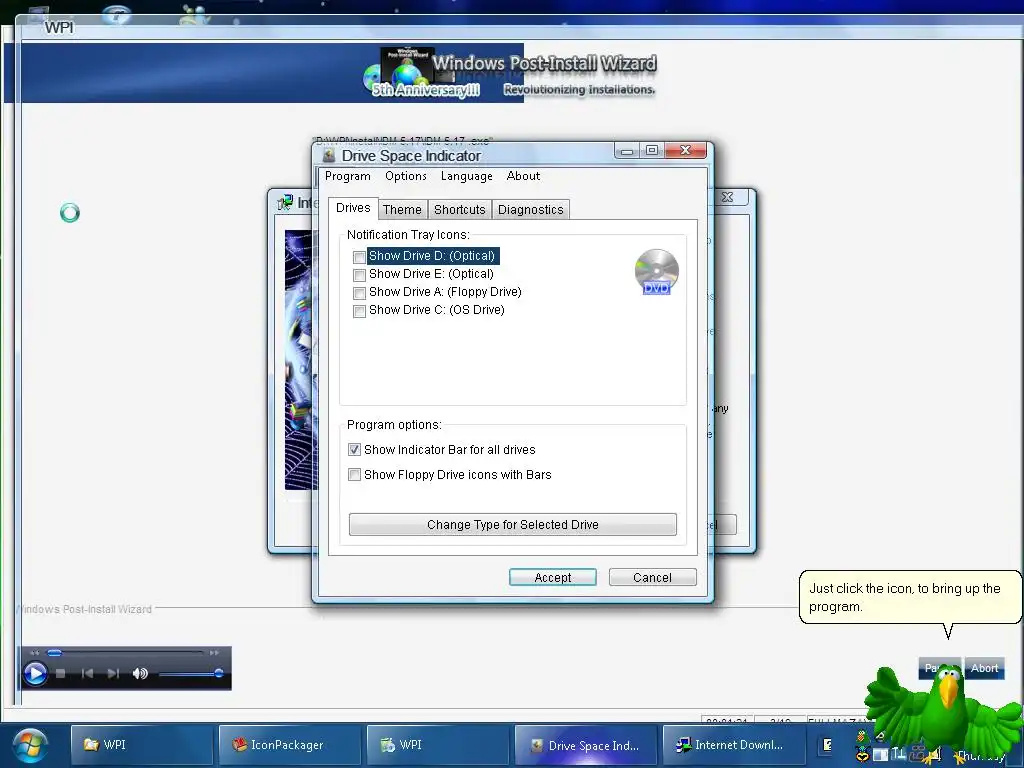Select the Drives tab
The image size is (1024, 768).
coord(353,208)
